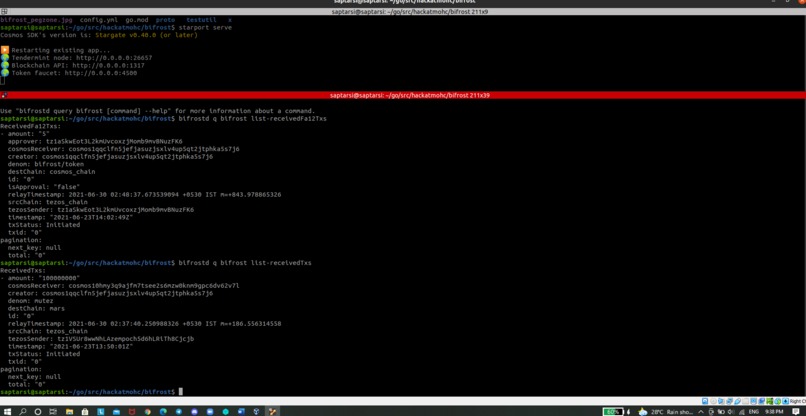Click approver address tz1aSkwEot3L2kmUvcoxzjMomb9mvBNuzFK6
This screenshot has height=416, width=806.
[114, 141]
